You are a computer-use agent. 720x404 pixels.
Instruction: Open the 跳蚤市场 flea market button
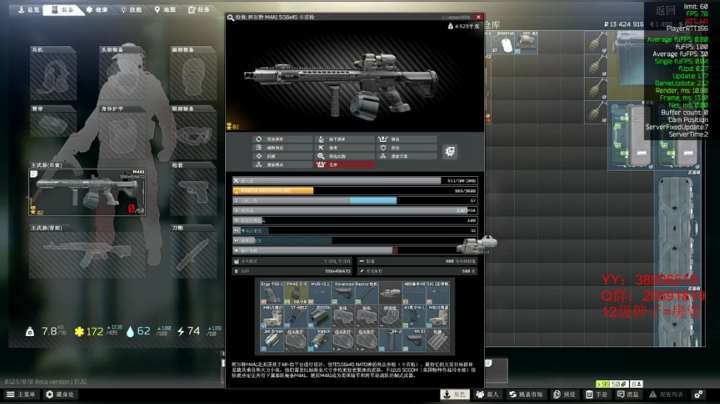526,394
